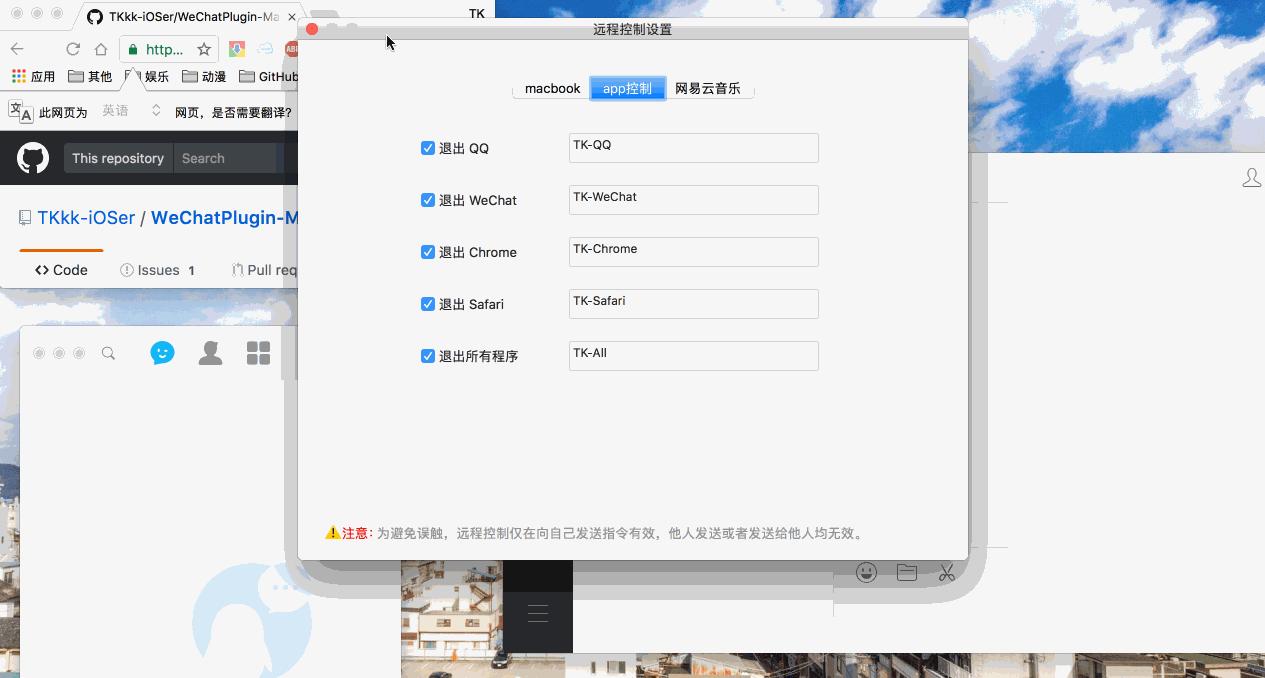Click the AdBlock extension icon in Chrome toolbar

coord(290,47)
